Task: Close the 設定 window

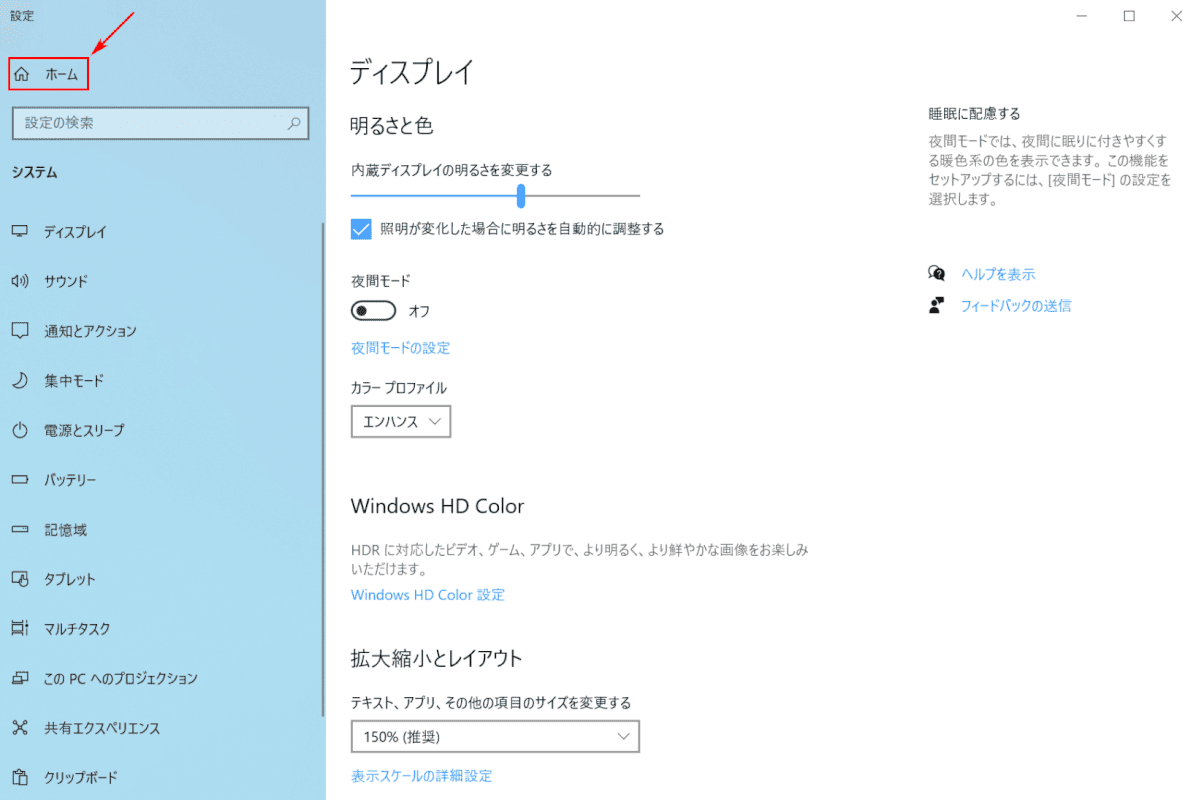Action: (x=1176, y=16)
